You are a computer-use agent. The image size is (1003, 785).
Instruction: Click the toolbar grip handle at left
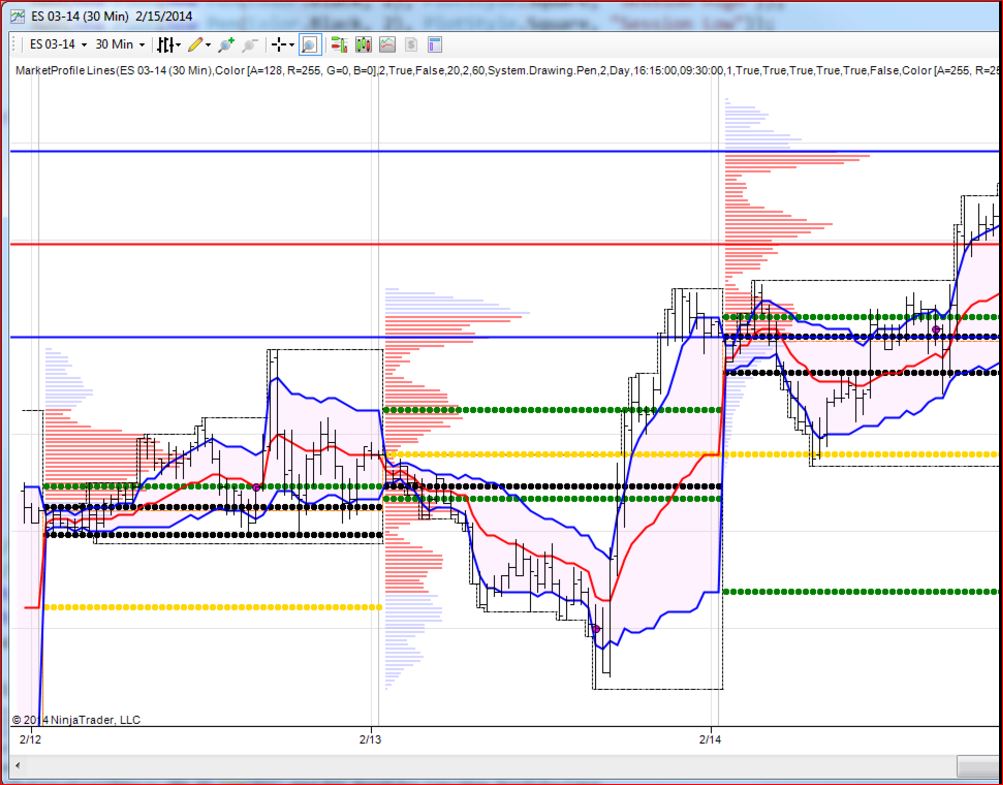(15, 45)
